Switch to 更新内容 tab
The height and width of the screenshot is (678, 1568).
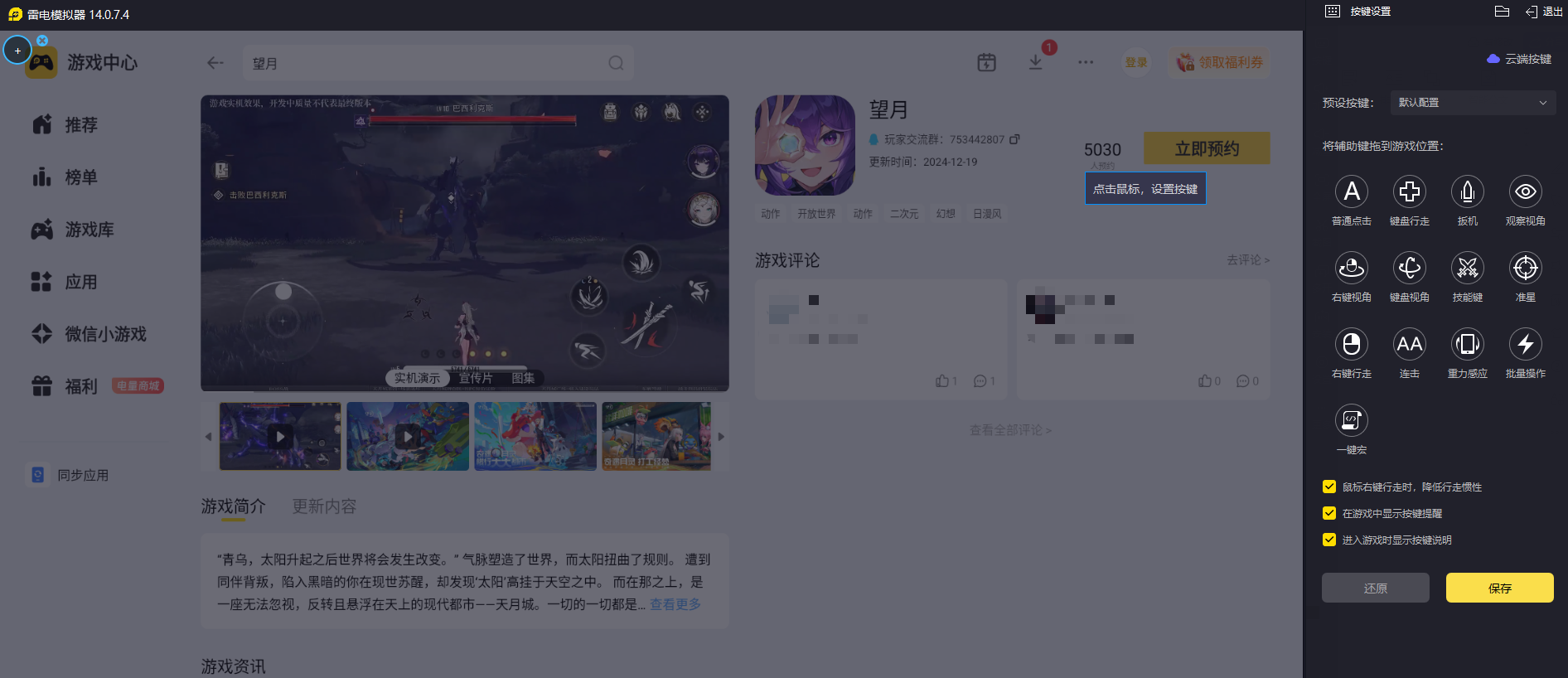324,506
